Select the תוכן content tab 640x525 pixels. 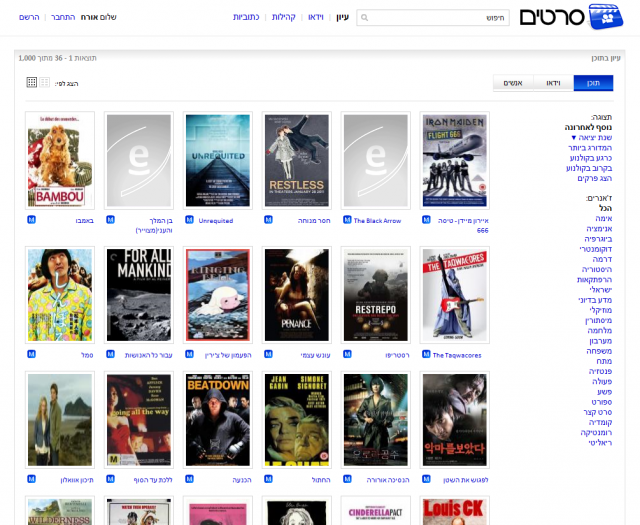(593, 83)
